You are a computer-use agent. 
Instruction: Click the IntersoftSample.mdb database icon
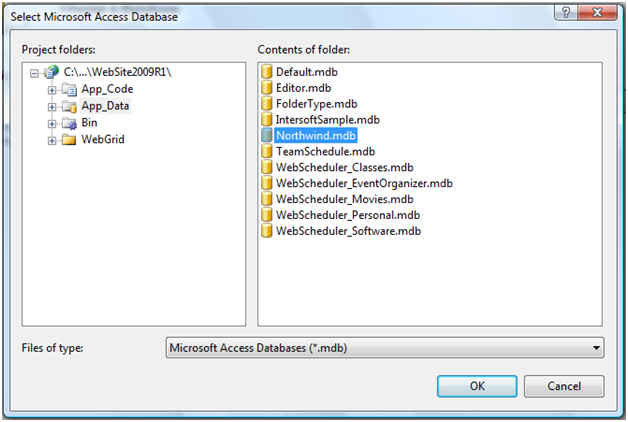click(266, 120)
